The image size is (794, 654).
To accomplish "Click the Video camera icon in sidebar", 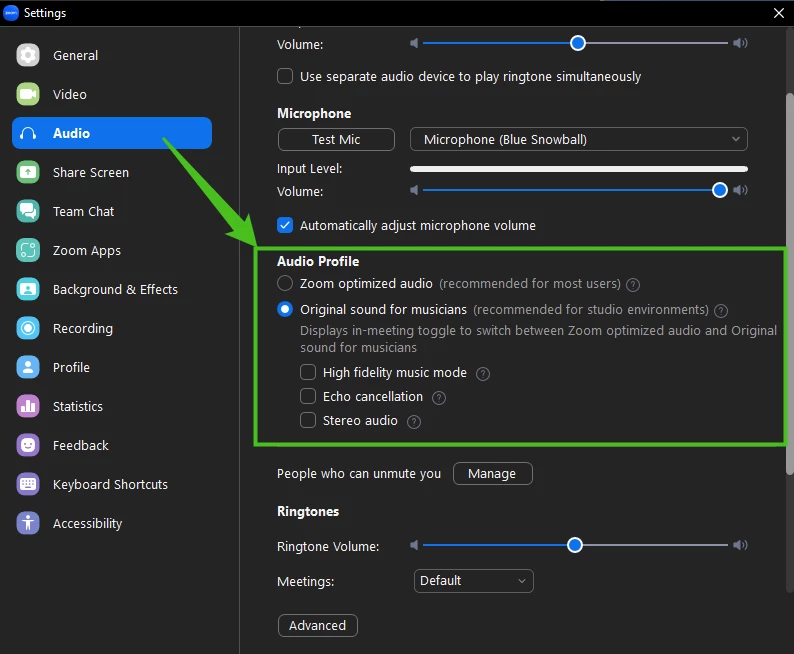I will [x=28, y=94].
